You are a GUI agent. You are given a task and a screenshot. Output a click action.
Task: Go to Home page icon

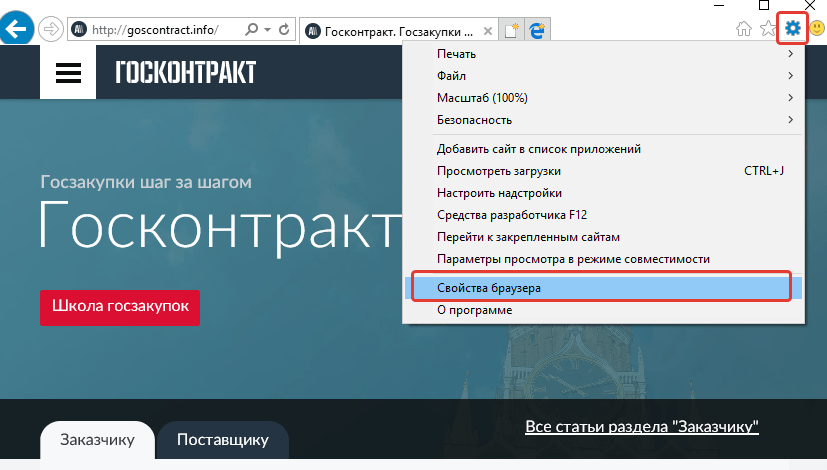tap(744, 29)
